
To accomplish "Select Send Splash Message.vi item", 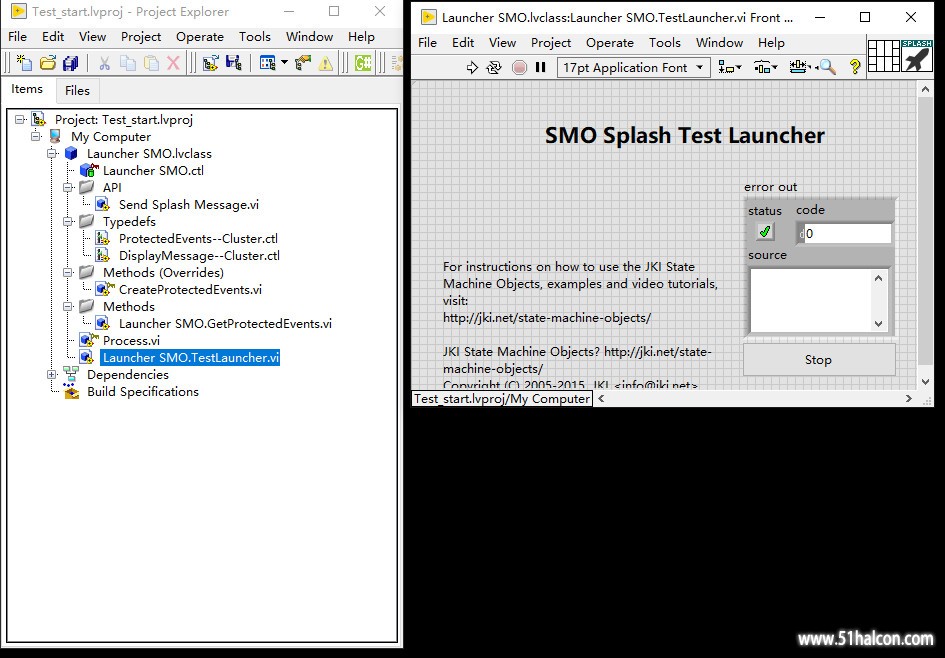I will (189, 205).
